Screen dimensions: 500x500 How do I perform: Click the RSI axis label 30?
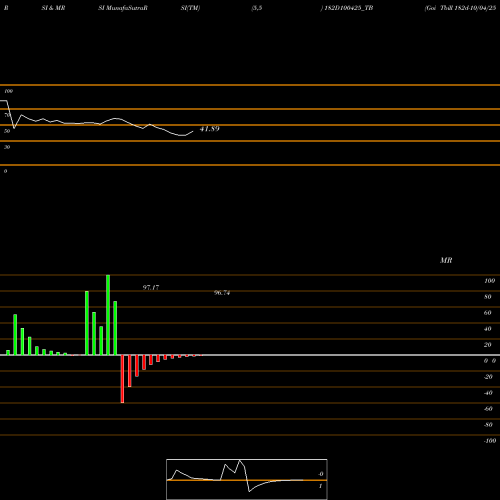coord(7,147)
